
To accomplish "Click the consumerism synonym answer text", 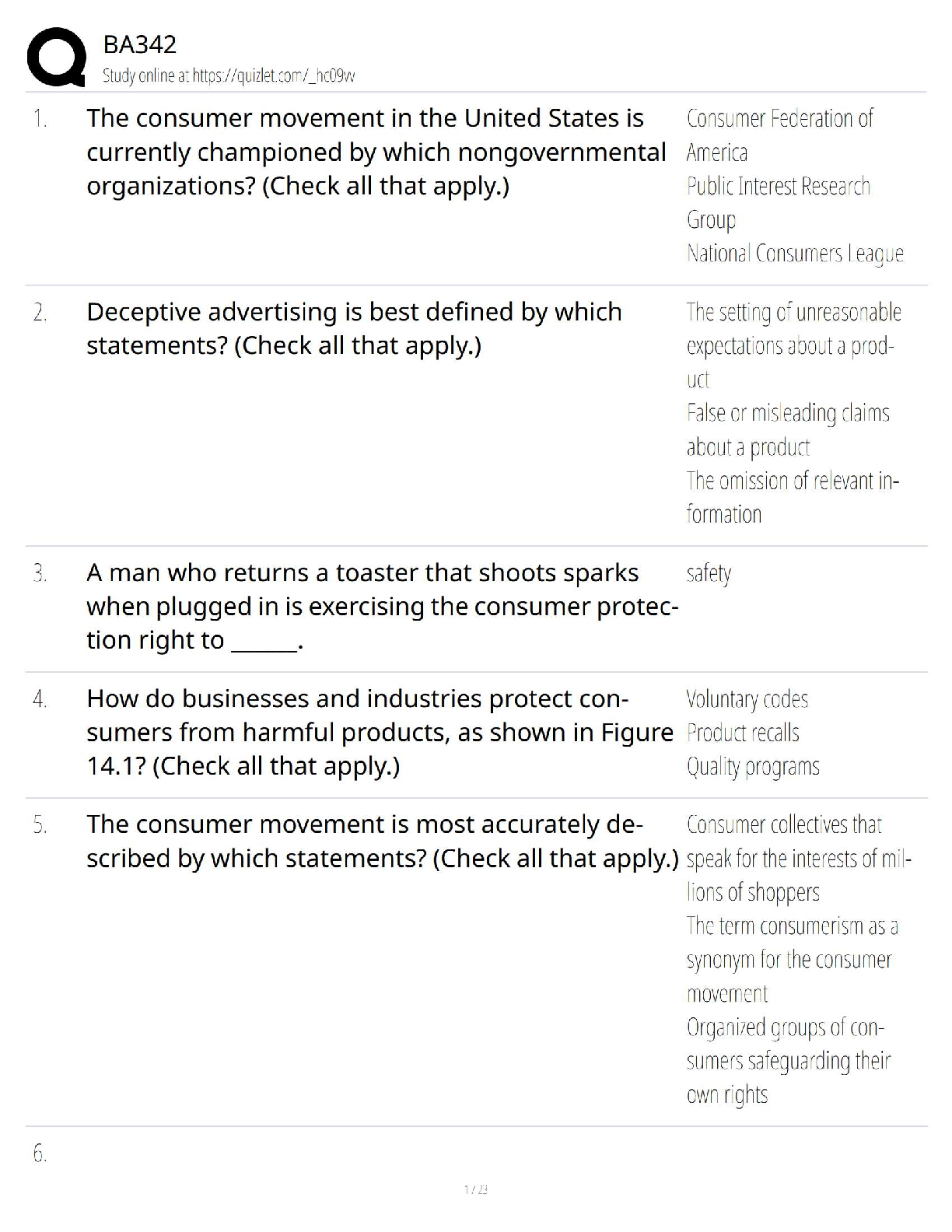I will click(792, 960).
